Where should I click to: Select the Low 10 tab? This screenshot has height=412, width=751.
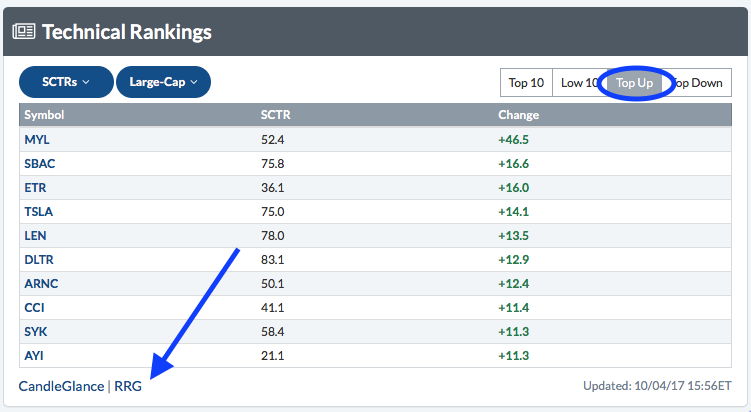pyautogui.click(x=579, y=83)
